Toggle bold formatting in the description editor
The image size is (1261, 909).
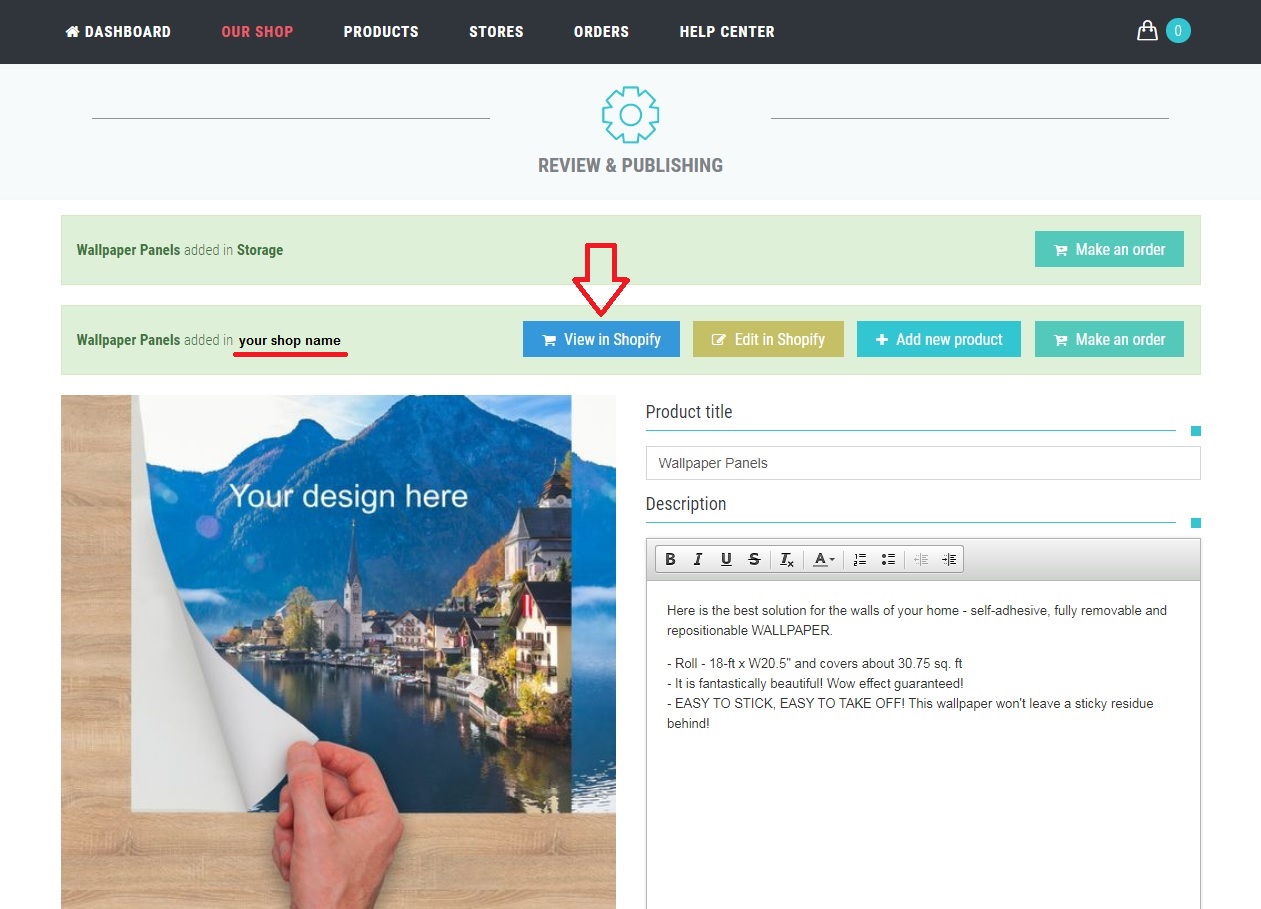pos(671,559)
